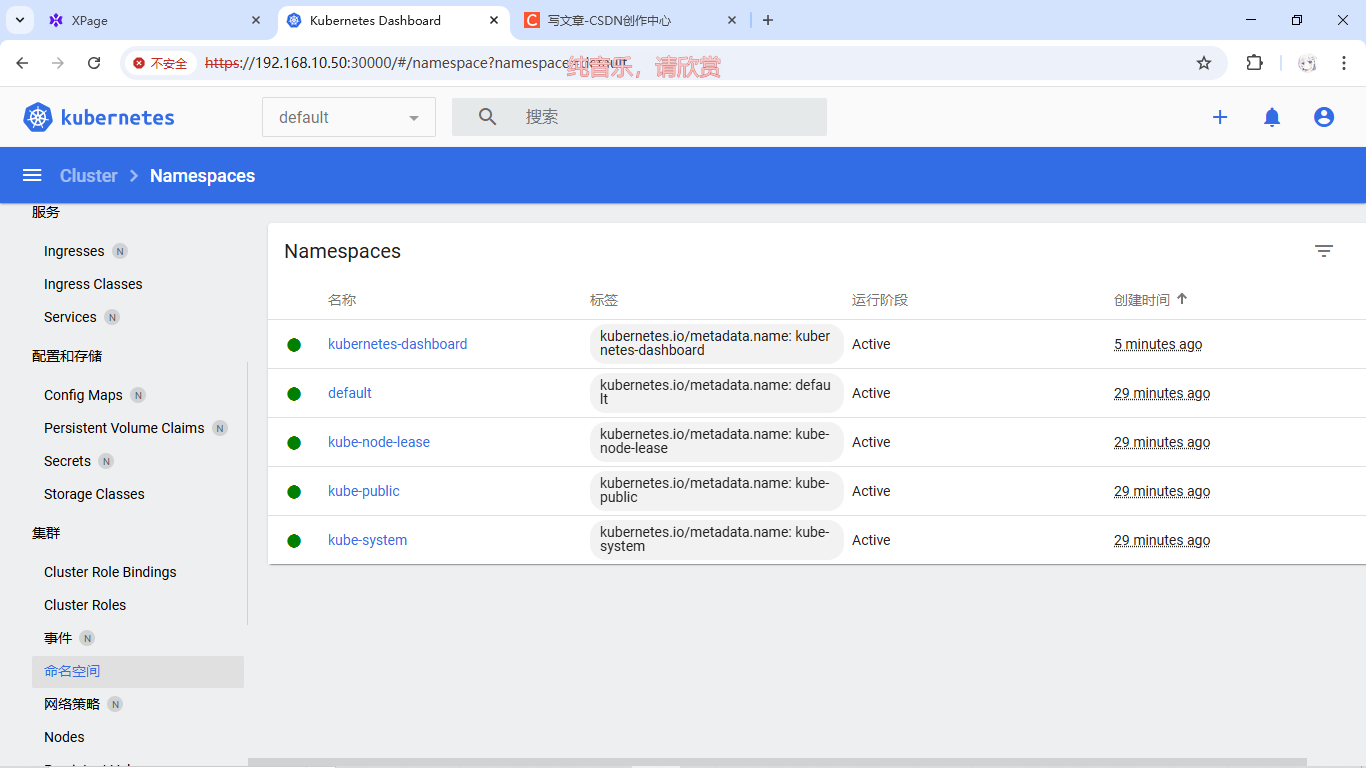The width and height of the screenshot is (1366, 768).
Task: Open Storage Classes in the sidebar
Action: pos(94,494)
